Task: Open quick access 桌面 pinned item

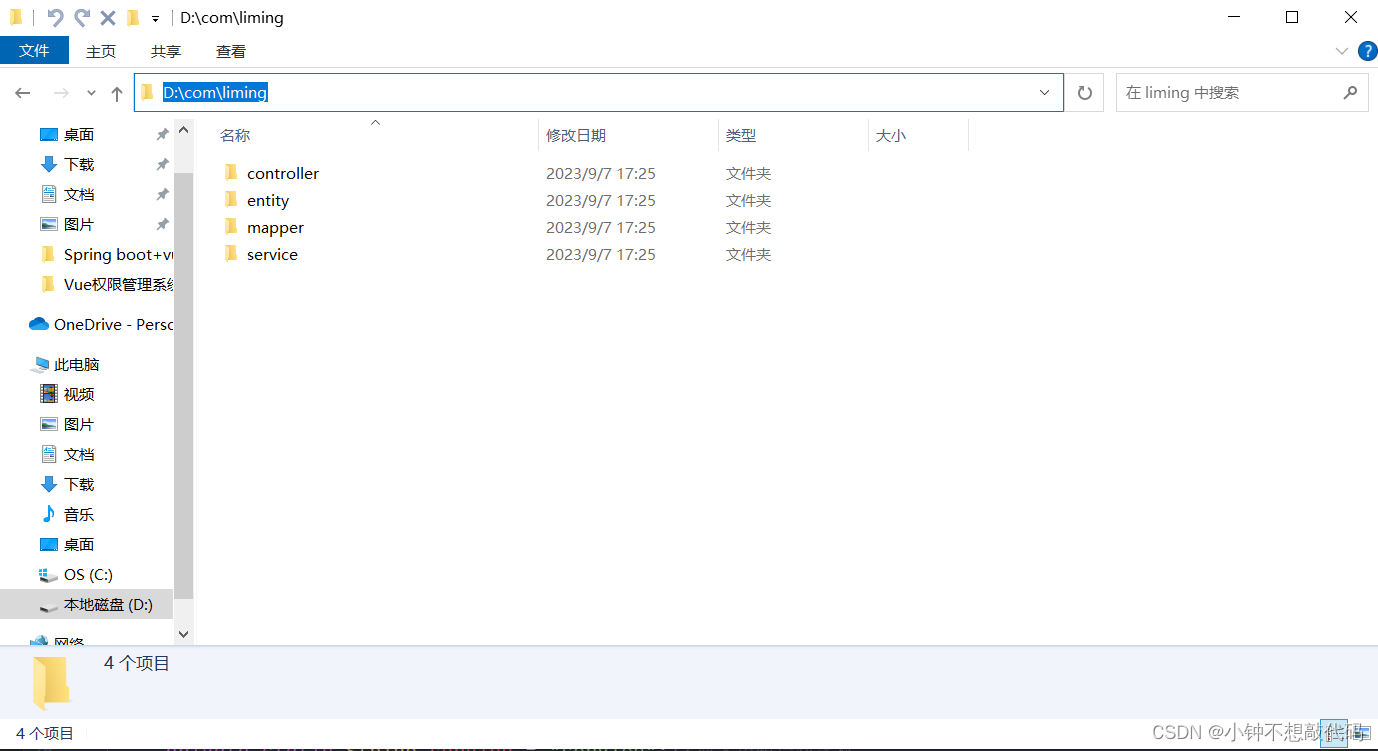Action: (x=79, y=134)
